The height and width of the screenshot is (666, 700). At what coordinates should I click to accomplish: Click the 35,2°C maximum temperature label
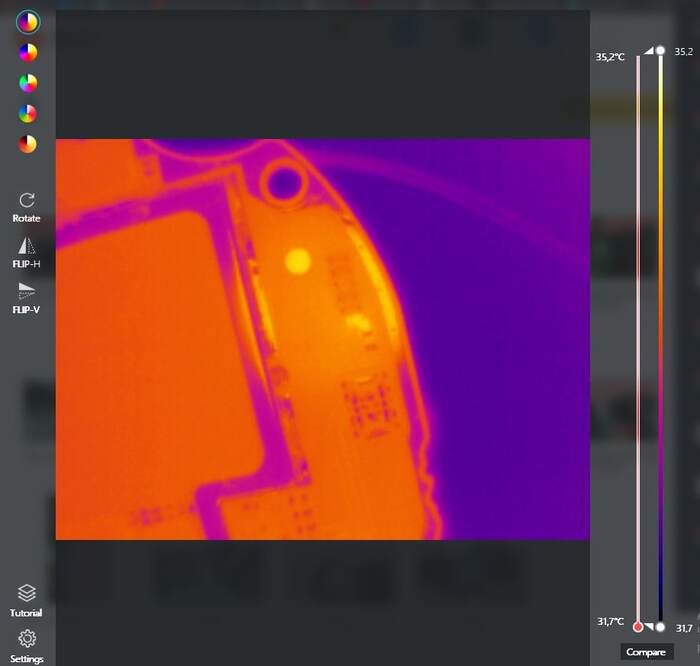pos(610,57)
